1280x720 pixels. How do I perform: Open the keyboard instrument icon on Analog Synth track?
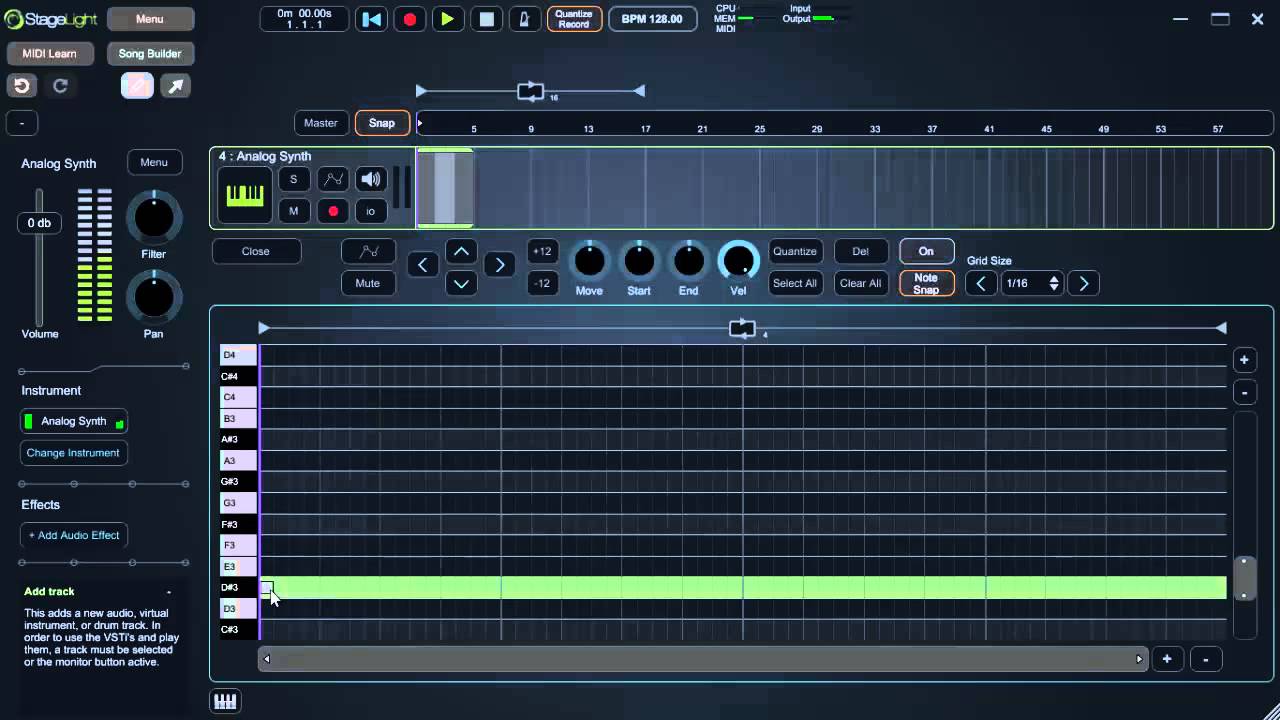tap(244, 195)
